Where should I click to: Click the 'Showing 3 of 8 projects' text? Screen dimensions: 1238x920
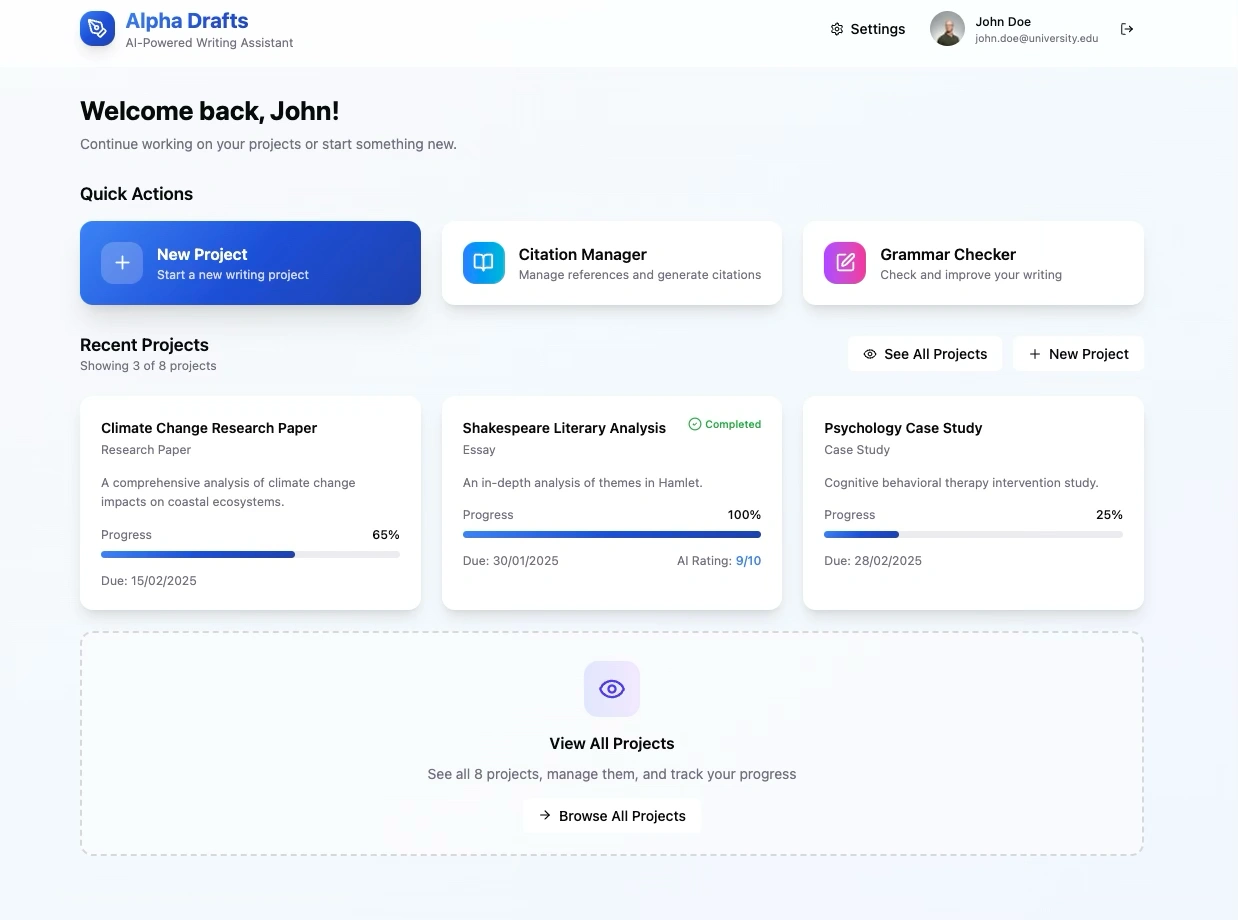point(148,366)
